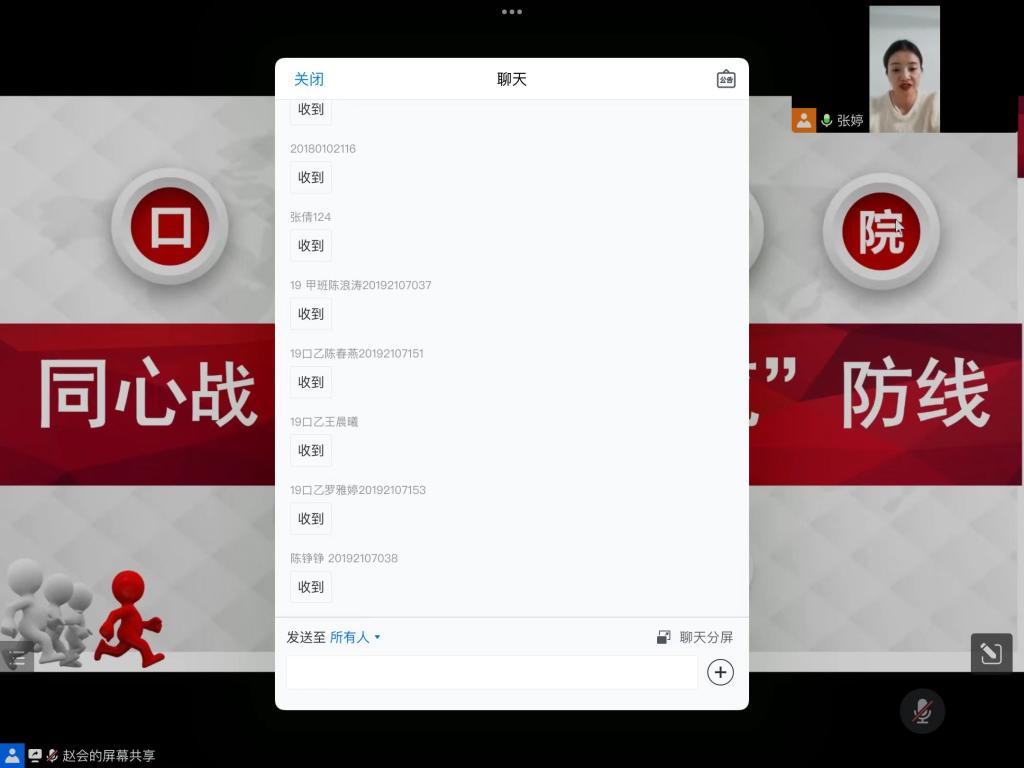Open the 公告 announcement icon in chat header
The height and width of the screenshot is (768, 1024).
pos(726,79)
